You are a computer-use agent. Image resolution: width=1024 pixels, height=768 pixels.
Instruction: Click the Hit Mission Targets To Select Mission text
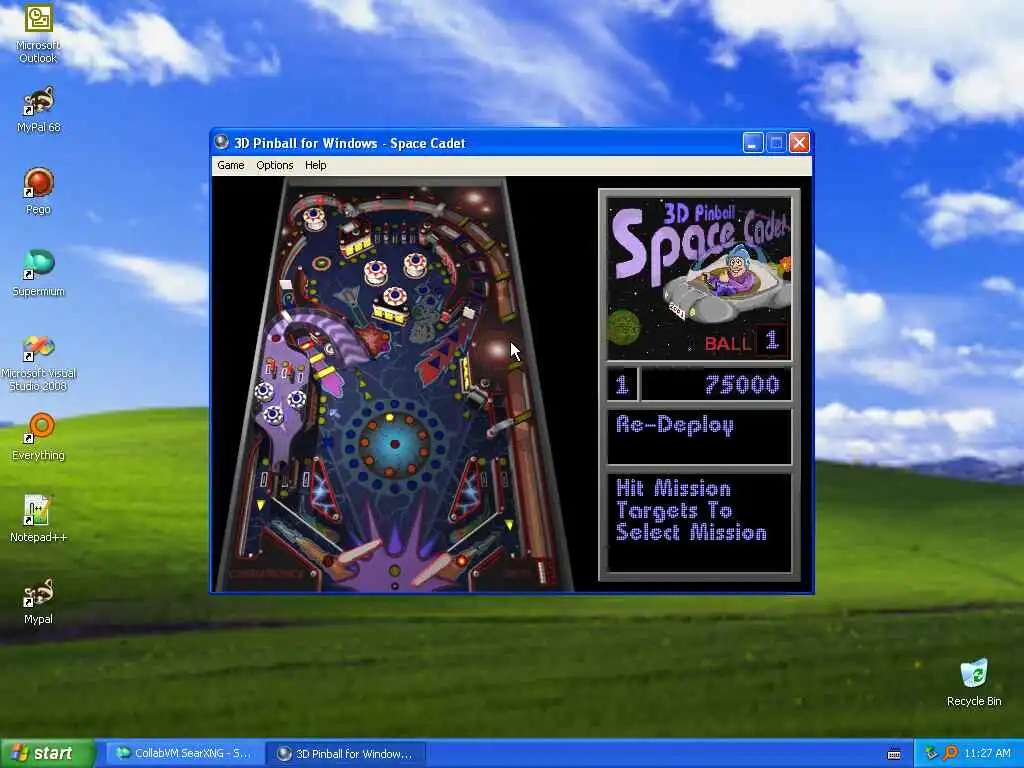[x=691, y=510]
